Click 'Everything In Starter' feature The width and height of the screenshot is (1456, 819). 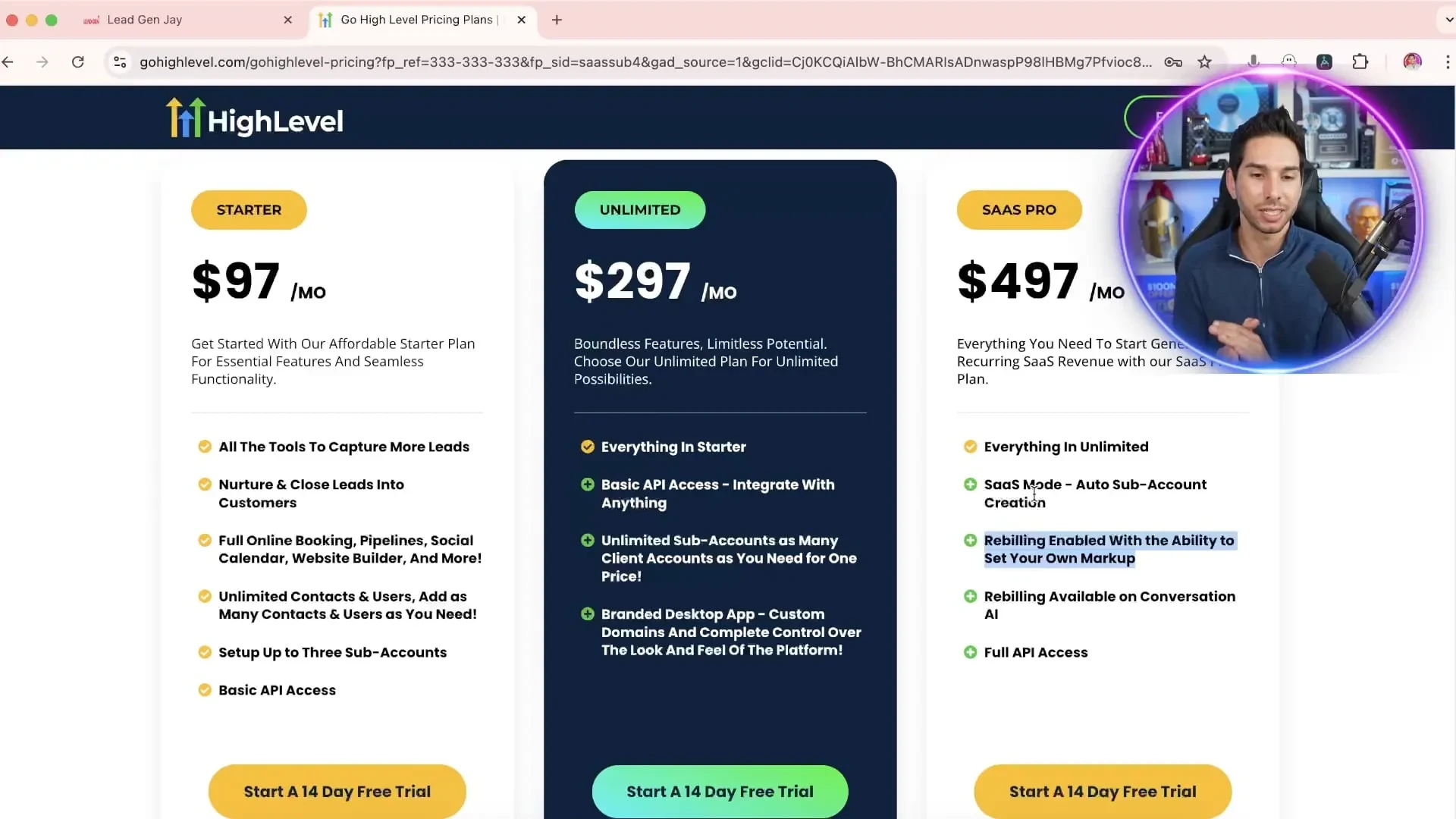click(x=673, y=447)
